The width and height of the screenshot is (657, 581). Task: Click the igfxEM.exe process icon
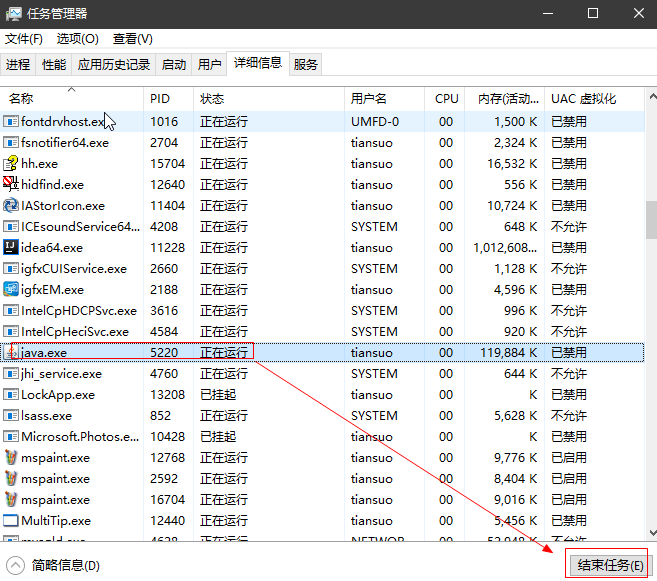(x=11, y=289)
